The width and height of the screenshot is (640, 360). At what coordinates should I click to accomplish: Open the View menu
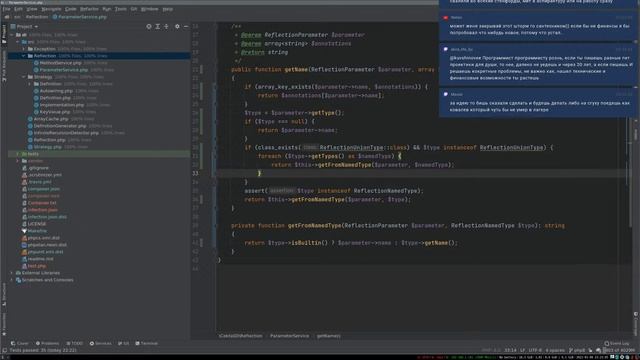[32, 9]
